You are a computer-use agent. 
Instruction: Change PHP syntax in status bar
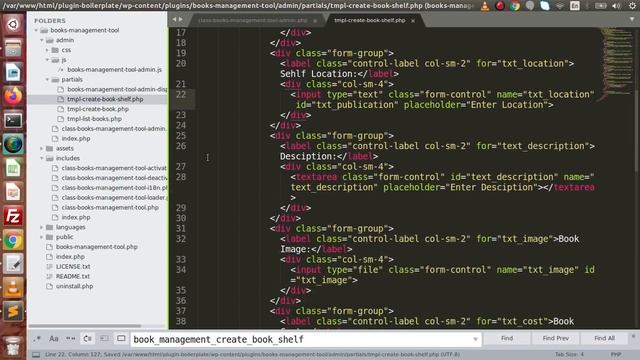[x=616, y=354]
